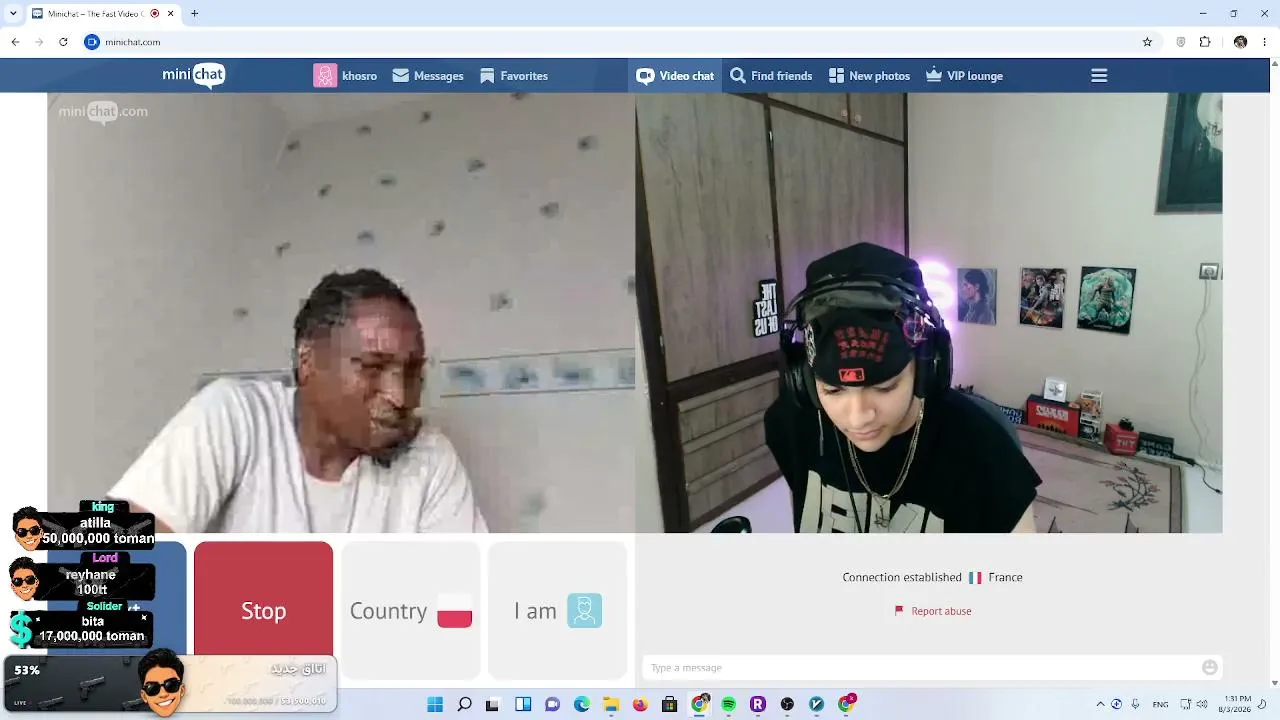Expand the Chrome tab search dropdown
Viewport: 1280px width, 720px height.
tap(12, 14)
